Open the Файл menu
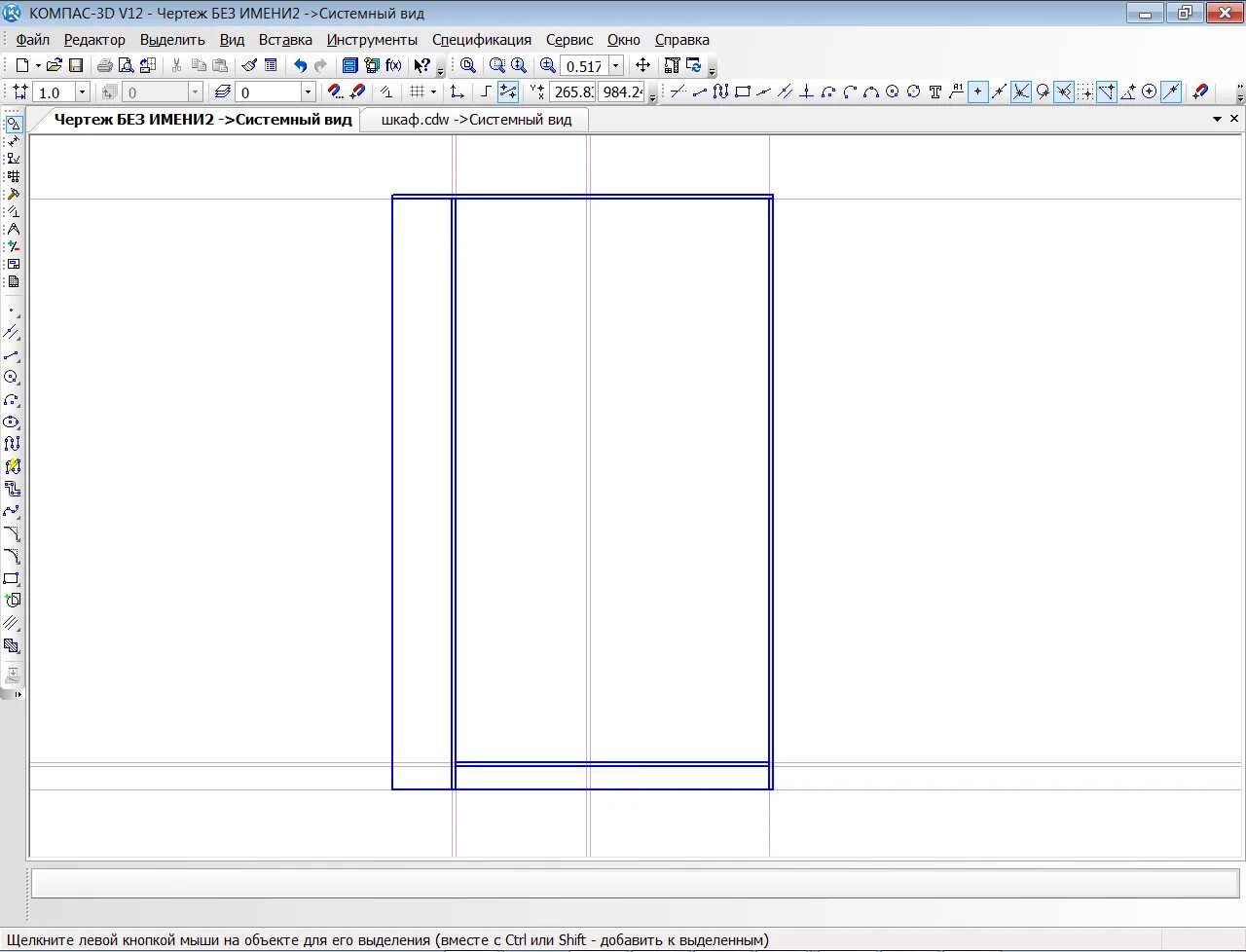 [33, 40]
